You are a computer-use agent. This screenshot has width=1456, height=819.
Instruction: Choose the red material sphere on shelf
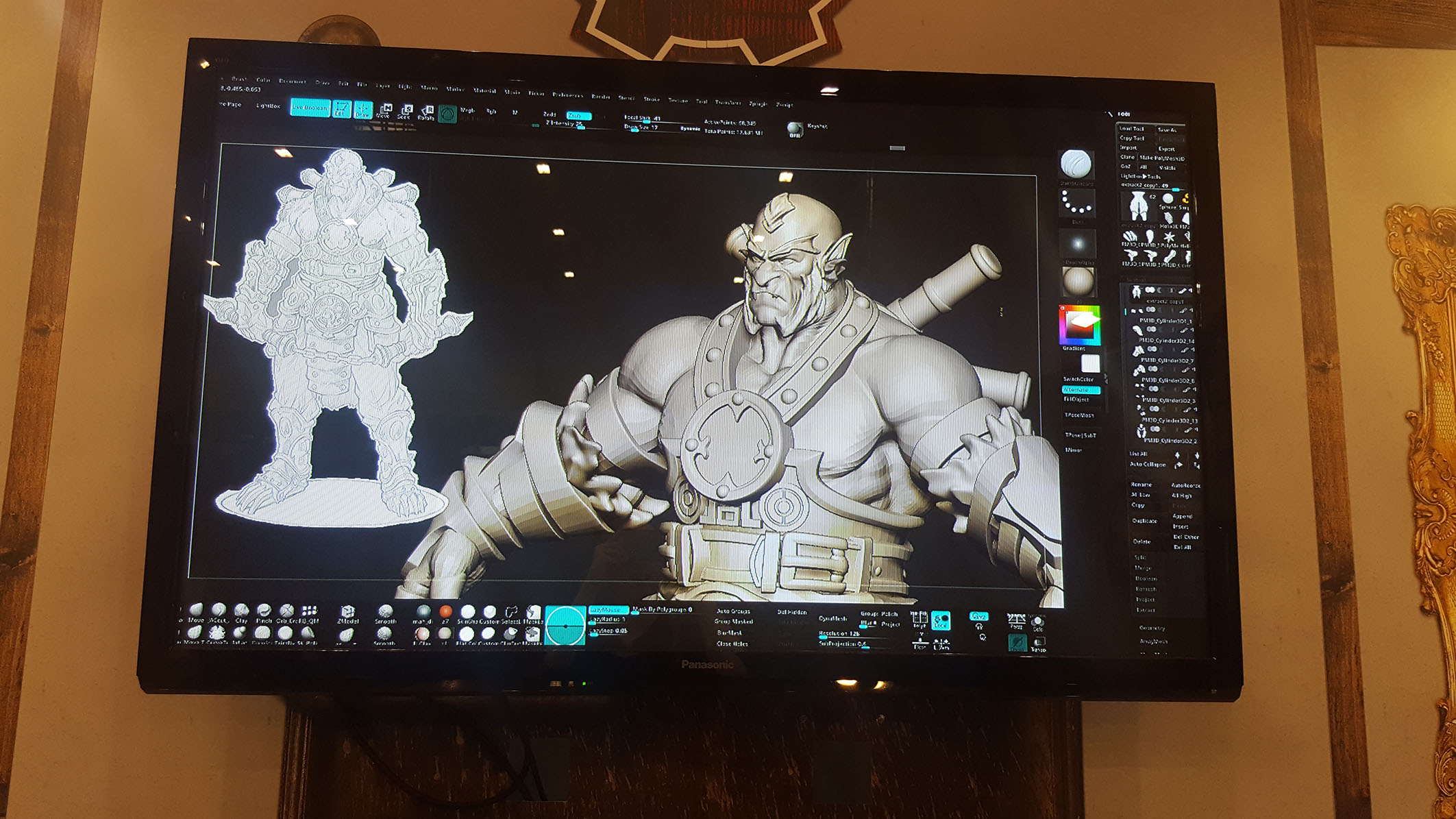[445, 611]
